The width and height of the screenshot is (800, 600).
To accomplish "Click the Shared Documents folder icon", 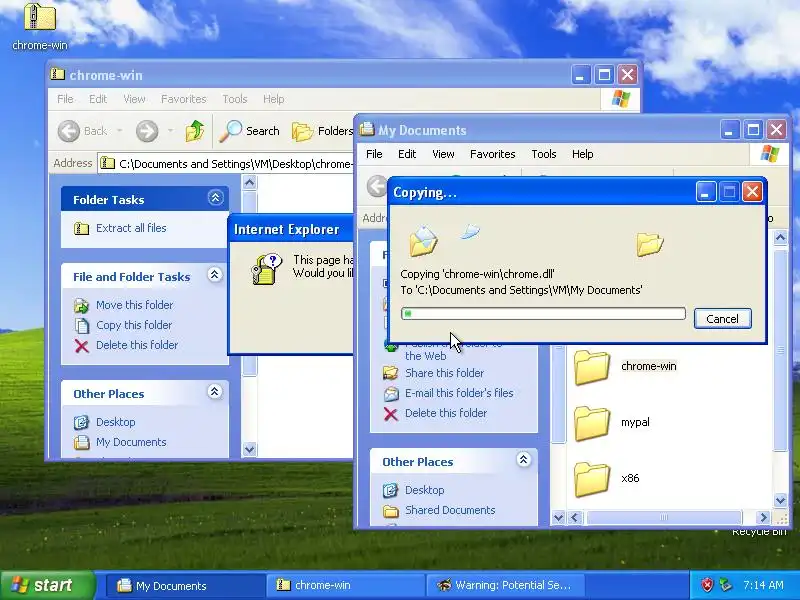I will pyautogui.click(x=391, y=511).
